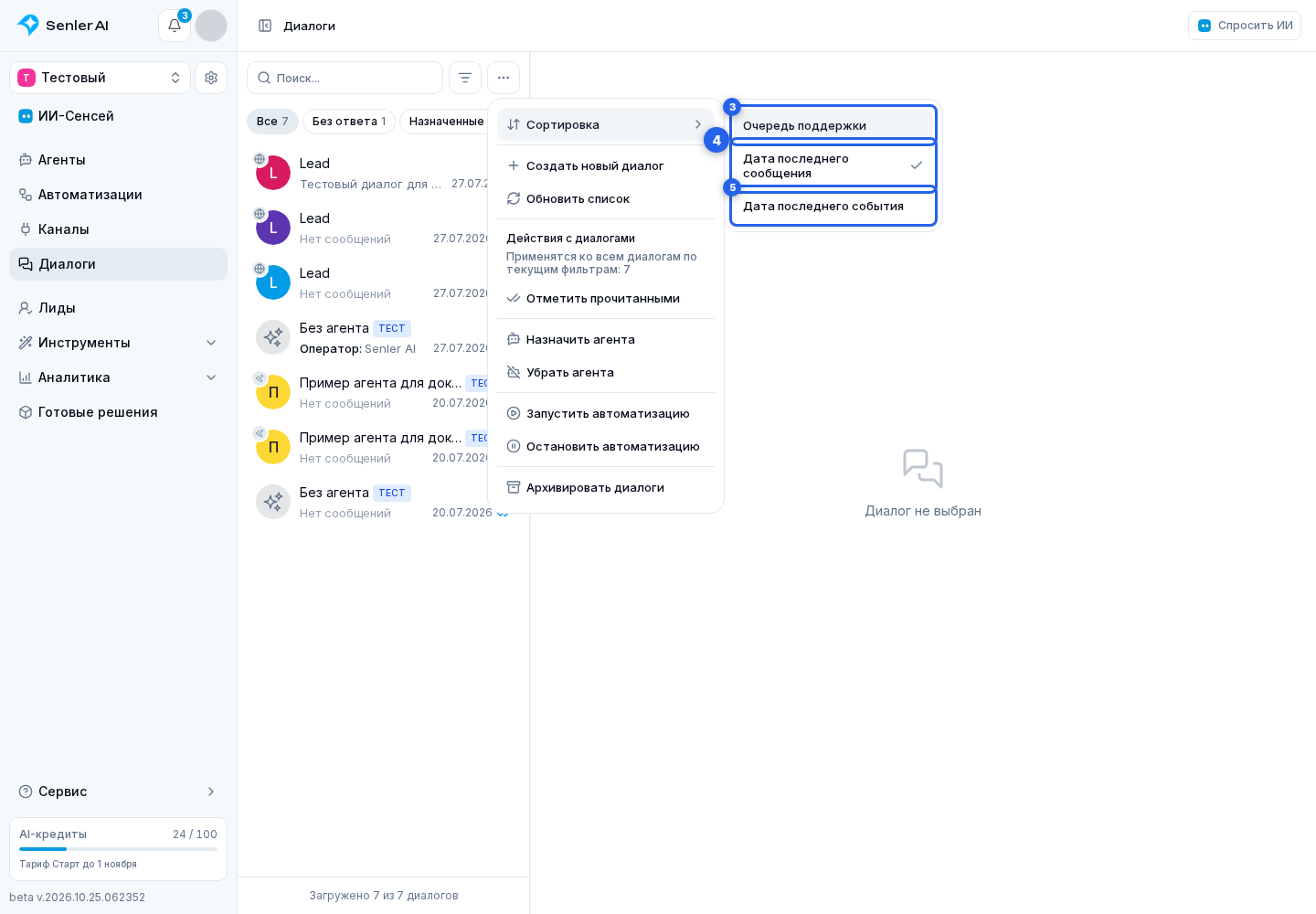
Task: Open the dialog filter icon
Action: [x=465, y=78]
